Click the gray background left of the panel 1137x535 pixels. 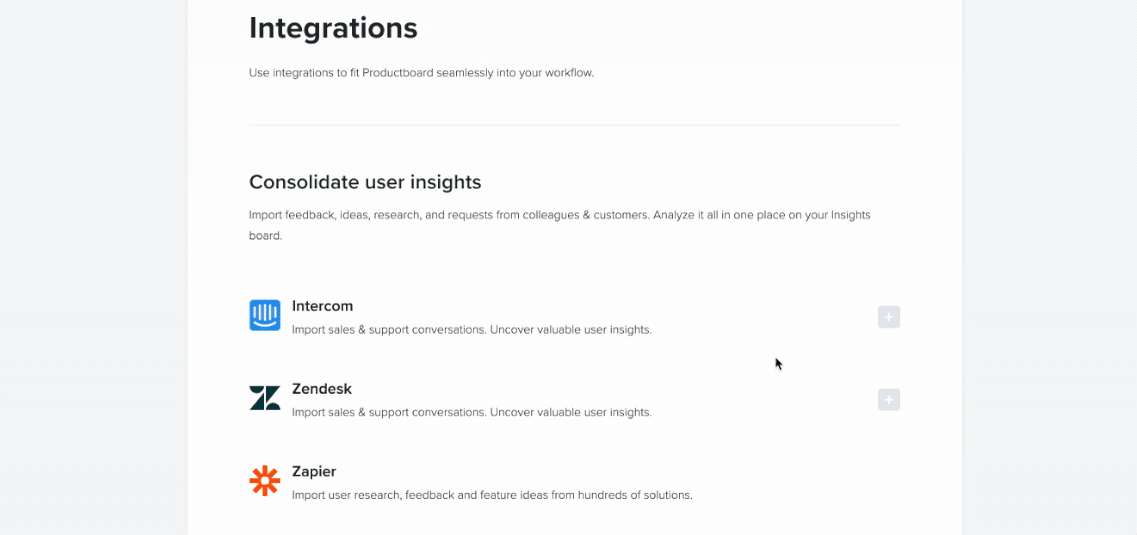(94, 268)
